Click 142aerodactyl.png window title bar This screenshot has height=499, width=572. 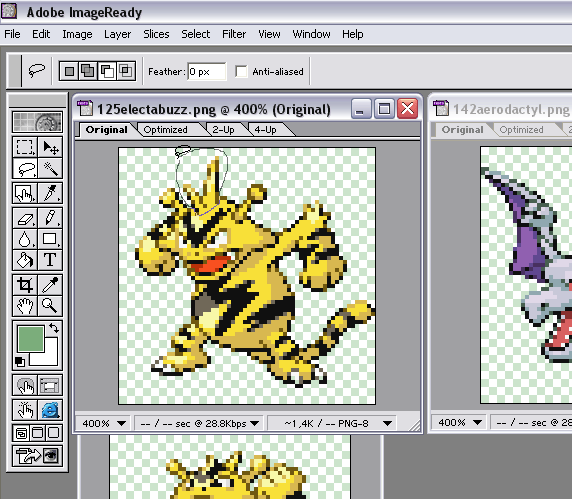point(500,109)
